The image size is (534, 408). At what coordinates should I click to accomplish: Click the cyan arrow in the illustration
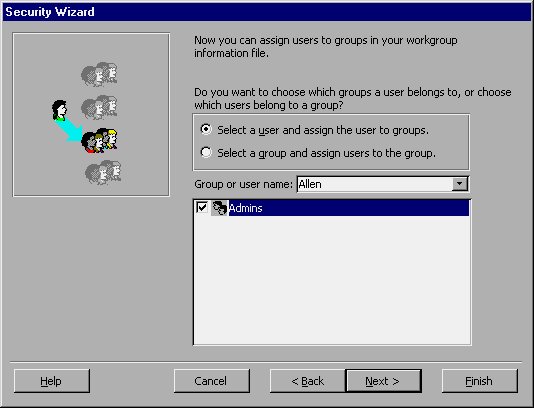tap(69, 130)
